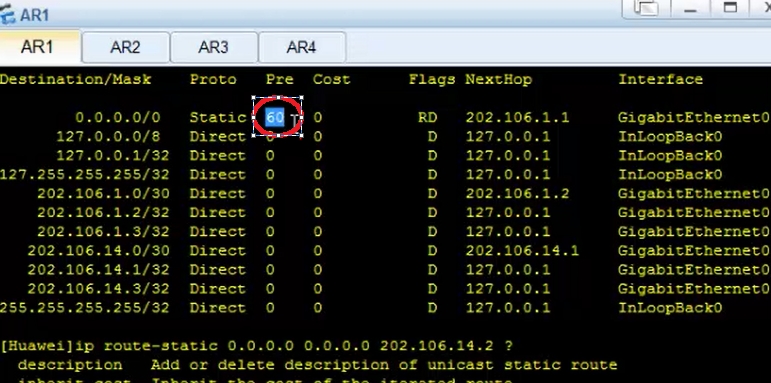This screenshot has width=771, height=383.
Task: Click the Cost column header
Action: (331, 80)
